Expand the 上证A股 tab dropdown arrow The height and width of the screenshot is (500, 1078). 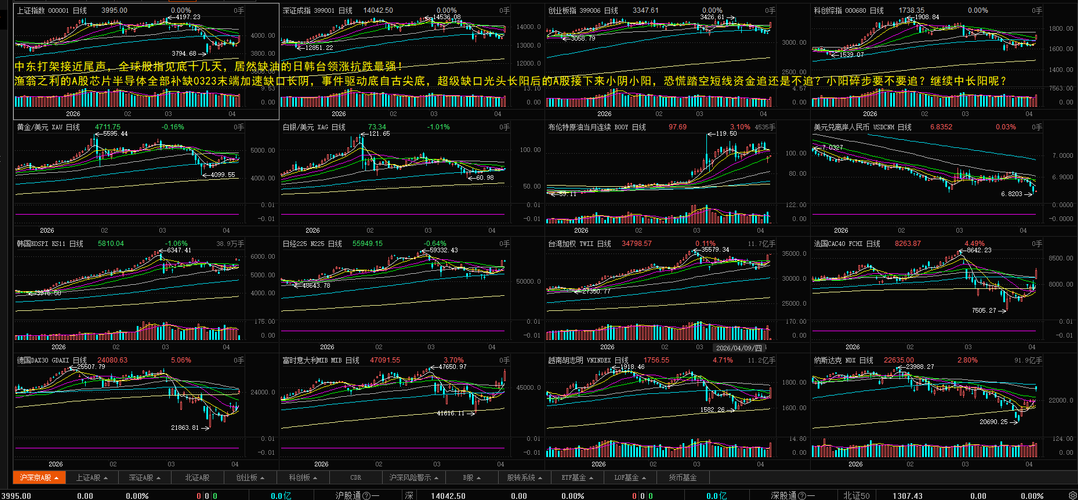pyautogui.click(x=107, y=478)
